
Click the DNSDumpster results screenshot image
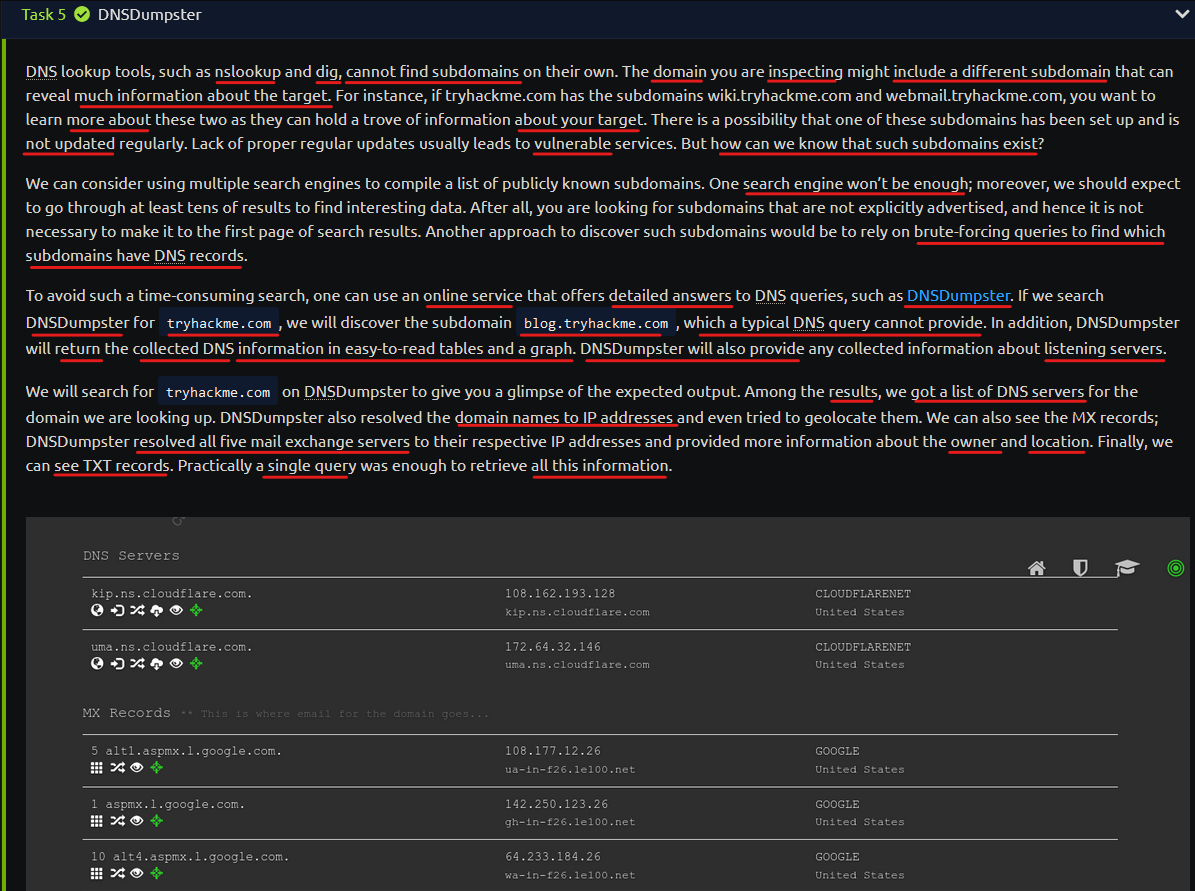click(607, 704)
